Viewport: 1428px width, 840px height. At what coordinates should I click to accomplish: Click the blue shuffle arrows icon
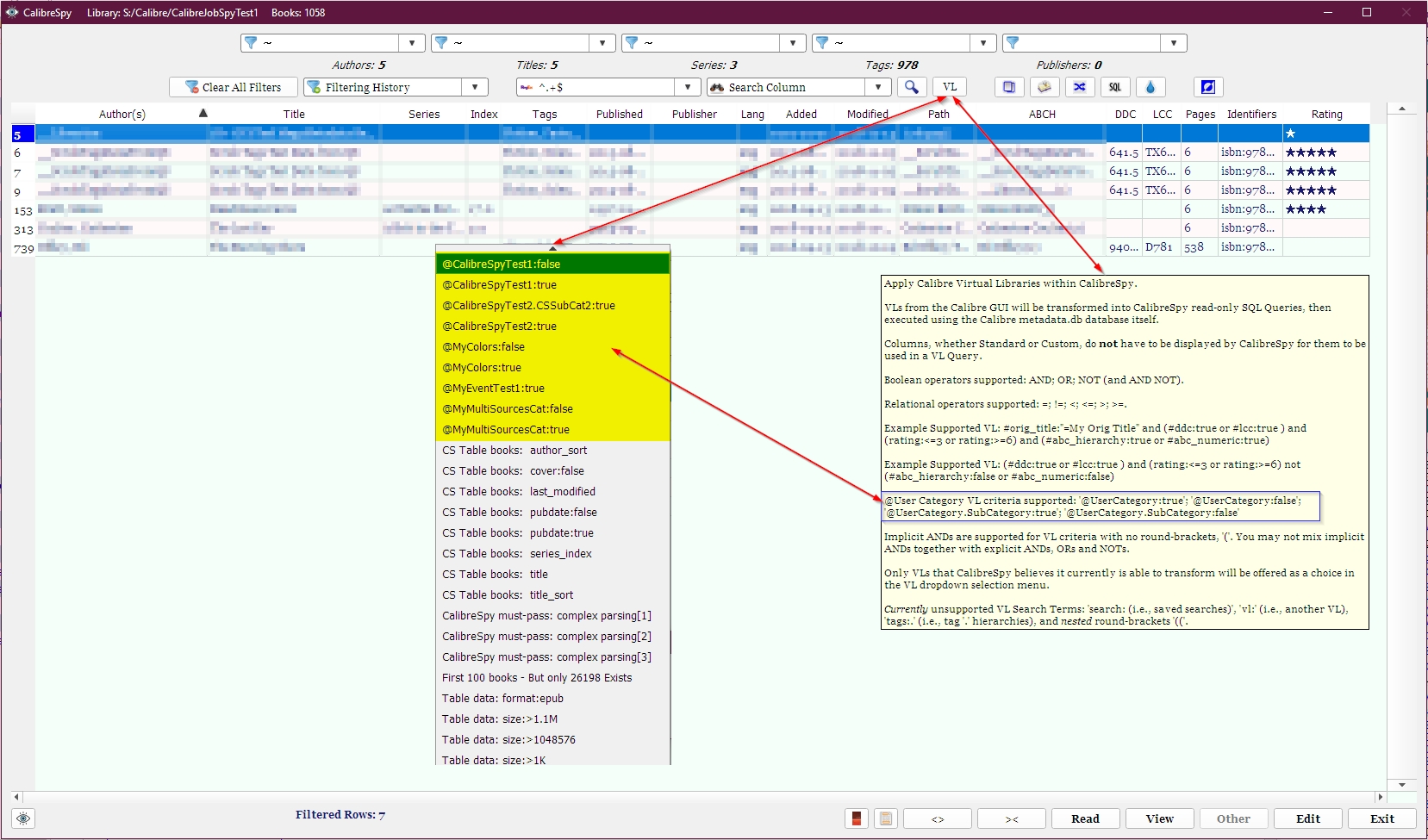[1080, 87]
